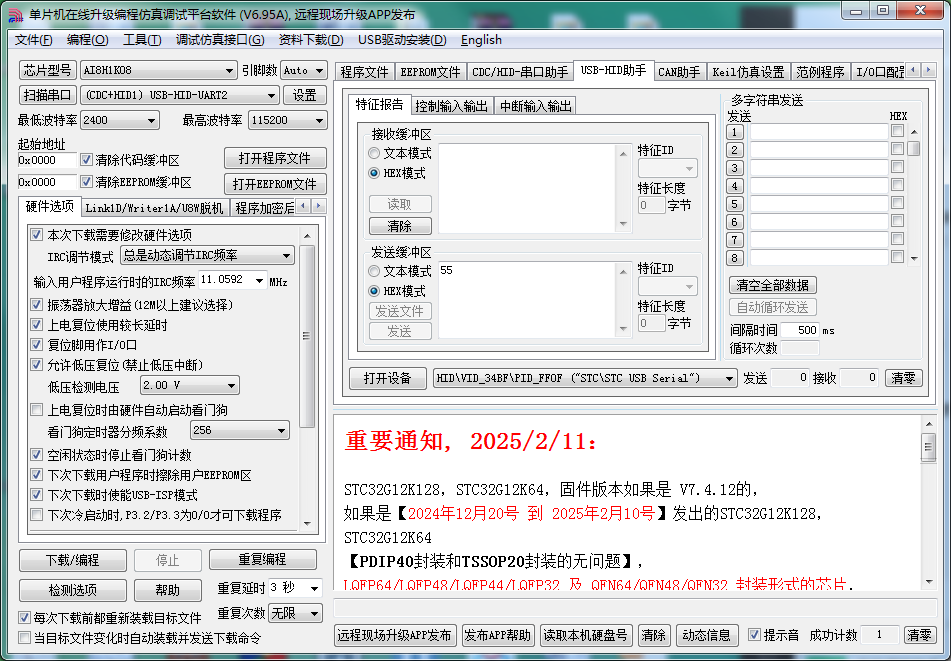Viewport: 951px width, 661px height.
Task: Expand the serial port USB-HID-UART2 dropdown
Action: (x=271, y=95)
